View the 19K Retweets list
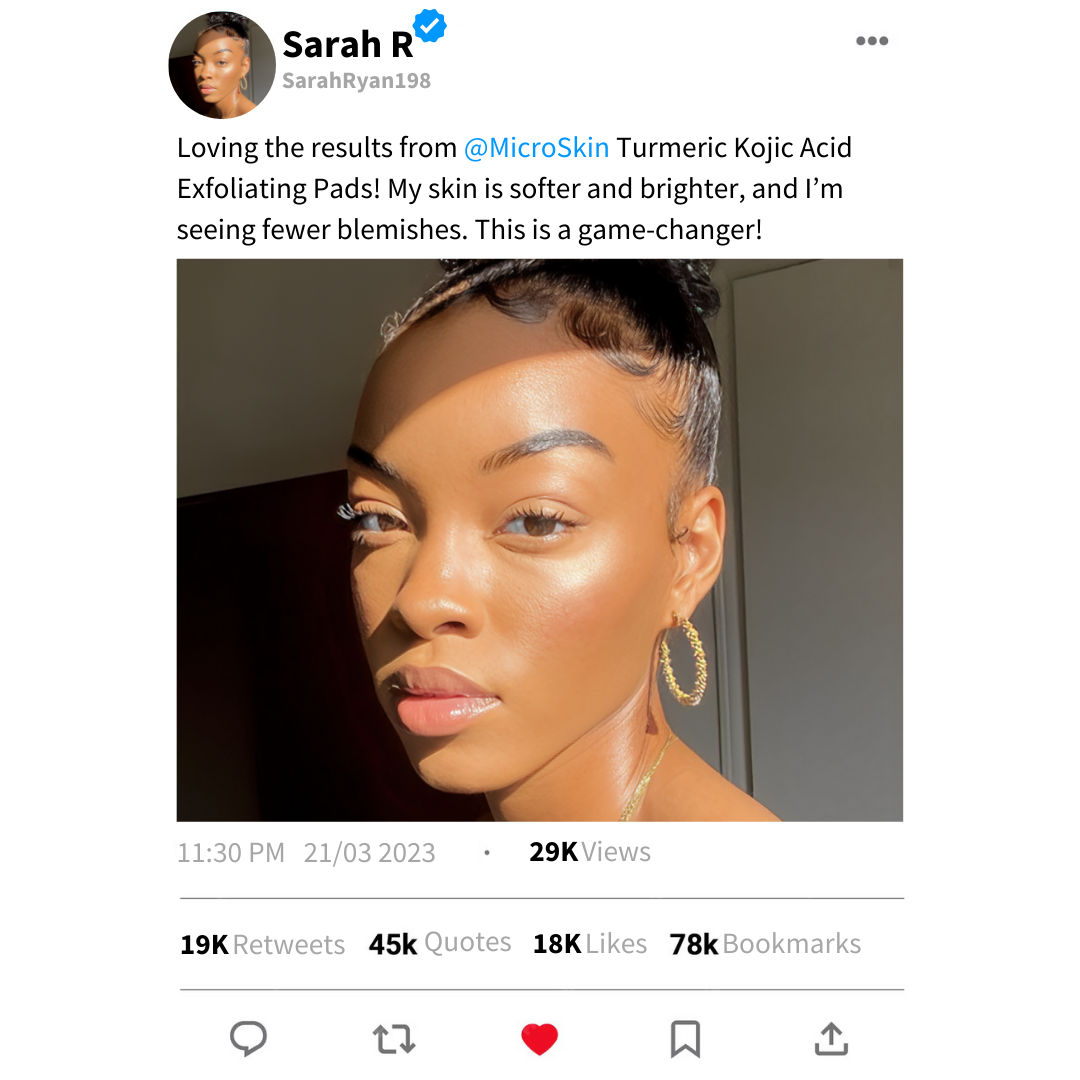 point(262,944)
